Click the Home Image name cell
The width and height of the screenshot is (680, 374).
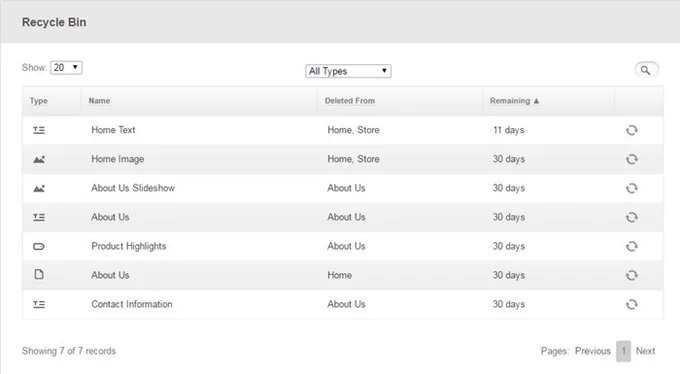[x=118, y=159]
